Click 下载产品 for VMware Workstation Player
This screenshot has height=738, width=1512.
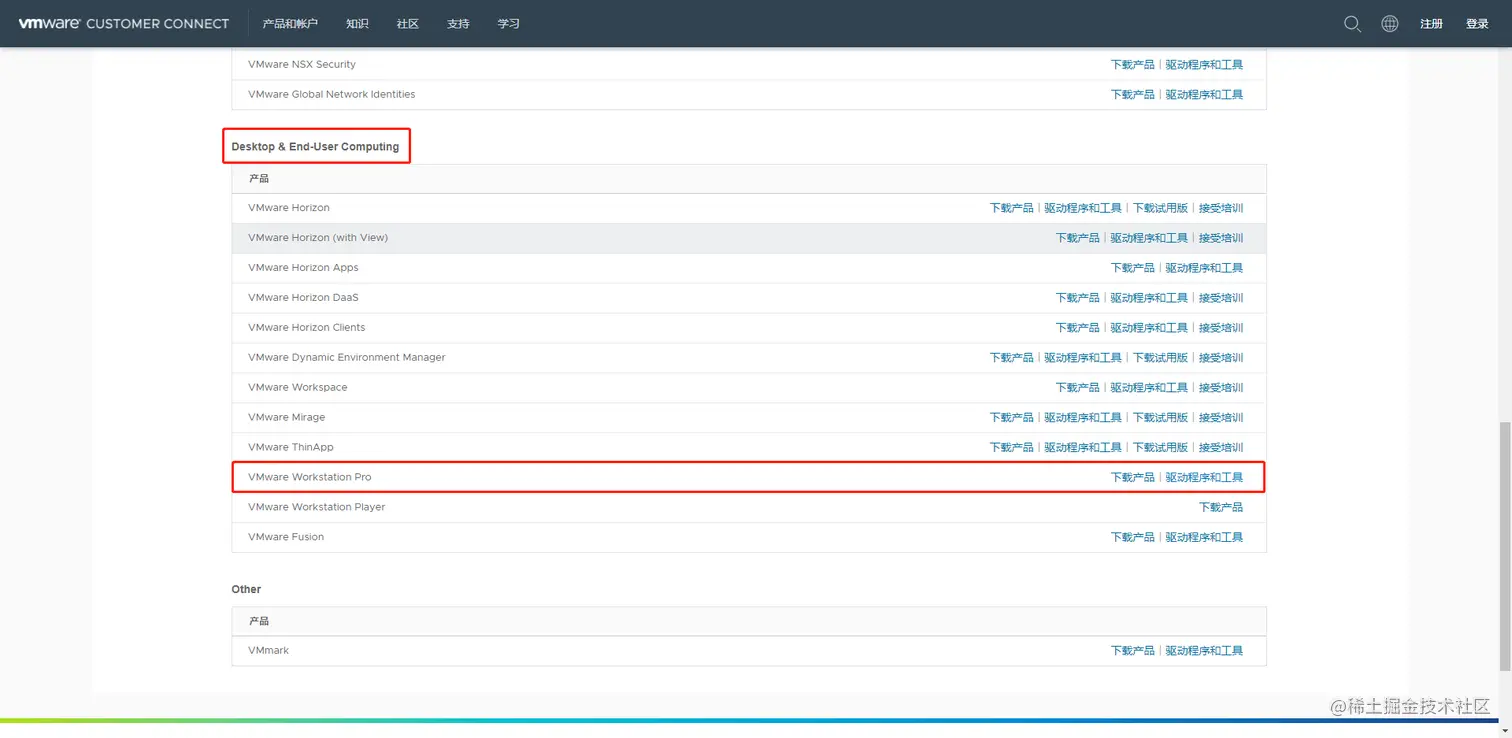pyautogui.click(x=1221, y=507)
